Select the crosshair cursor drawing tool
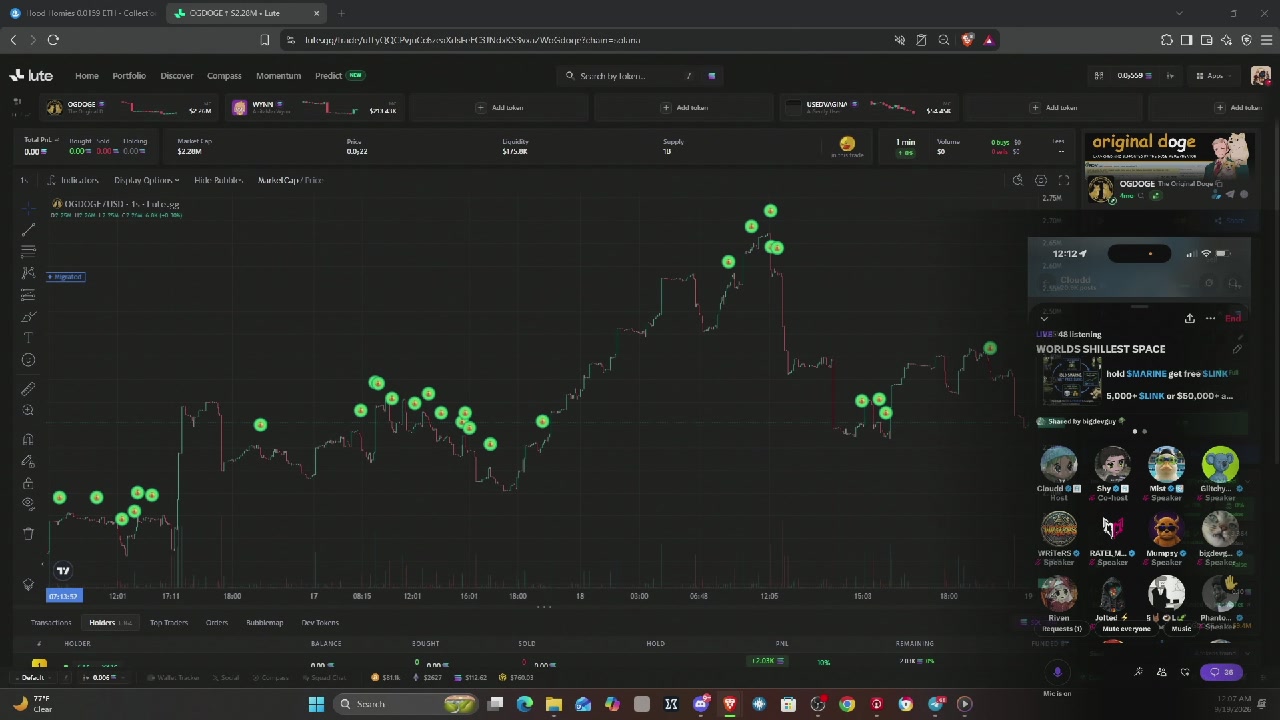The height and width of the screenshot is (720, 1280). point(28,207)
